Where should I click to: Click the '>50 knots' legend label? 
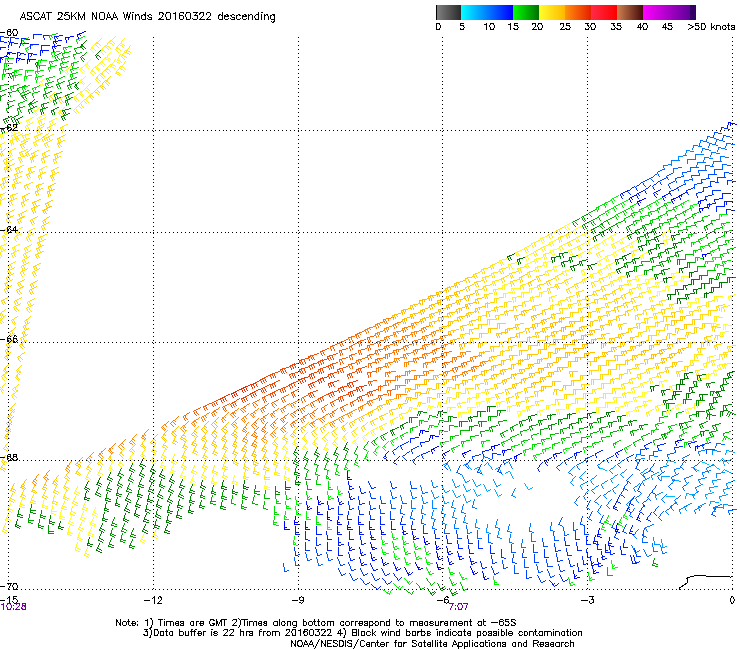click(711, 27)
